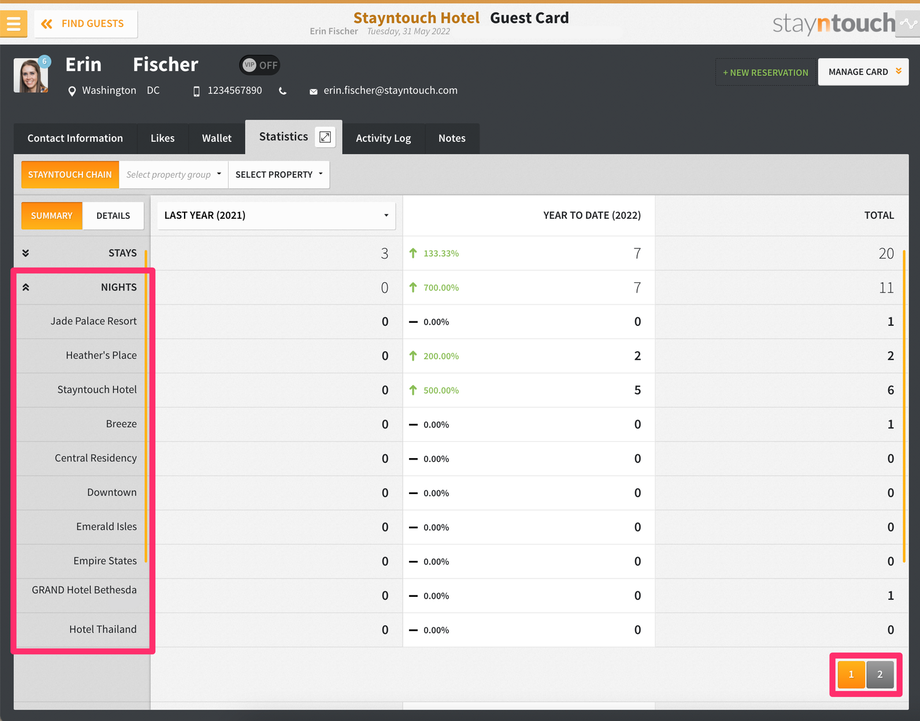The image size is (920, 721).
Task: Click Erin Fischer's profile photo
Action: point(31,75)
